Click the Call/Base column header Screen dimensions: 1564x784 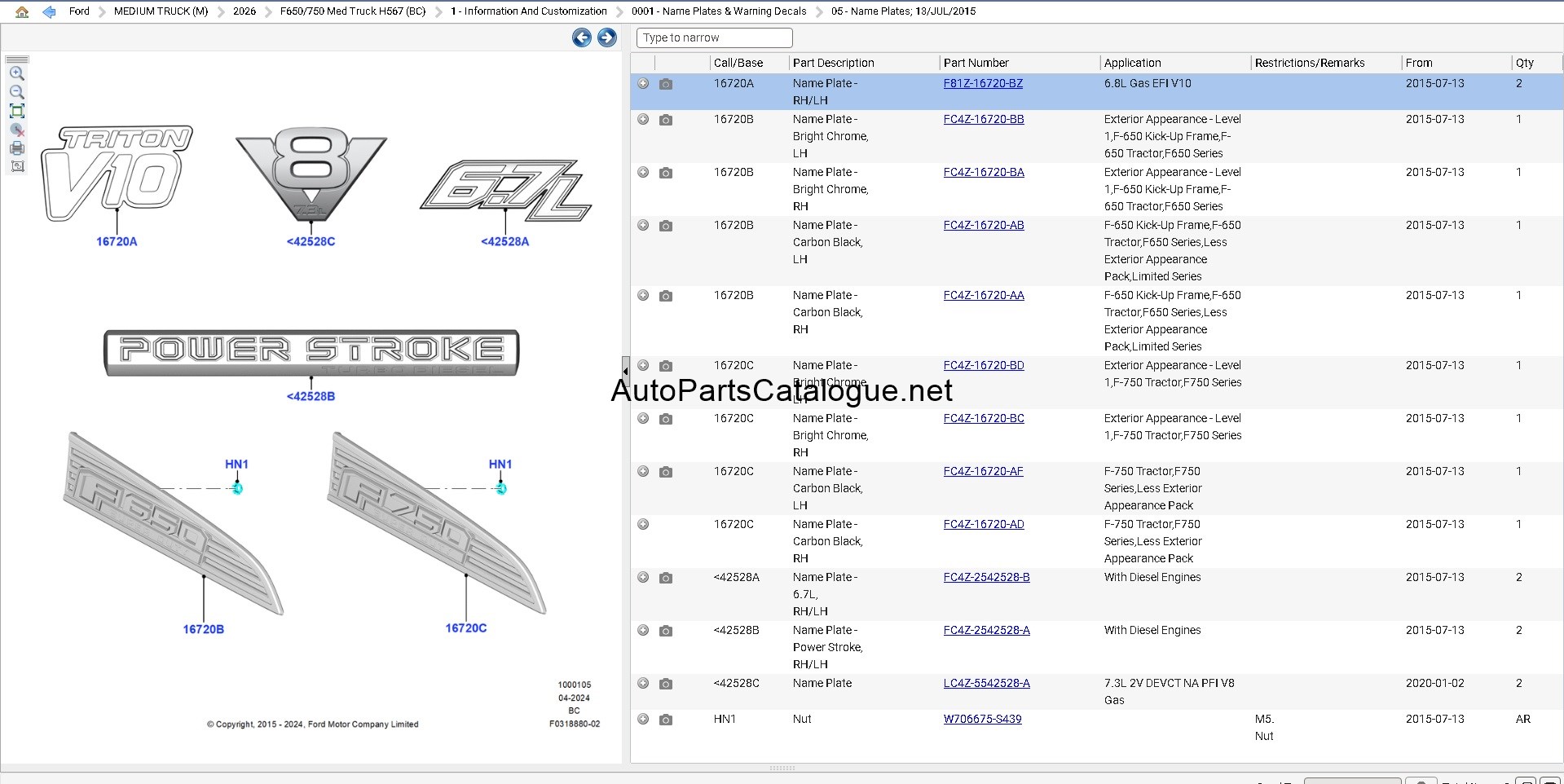point(738,63)
